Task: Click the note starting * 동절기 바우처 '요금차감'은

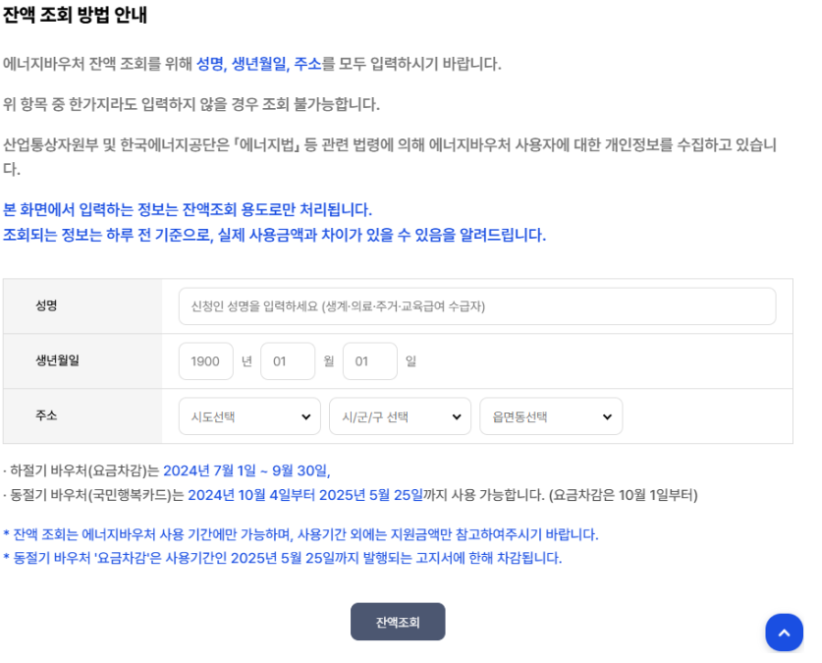Action: (x=283, y=558)
